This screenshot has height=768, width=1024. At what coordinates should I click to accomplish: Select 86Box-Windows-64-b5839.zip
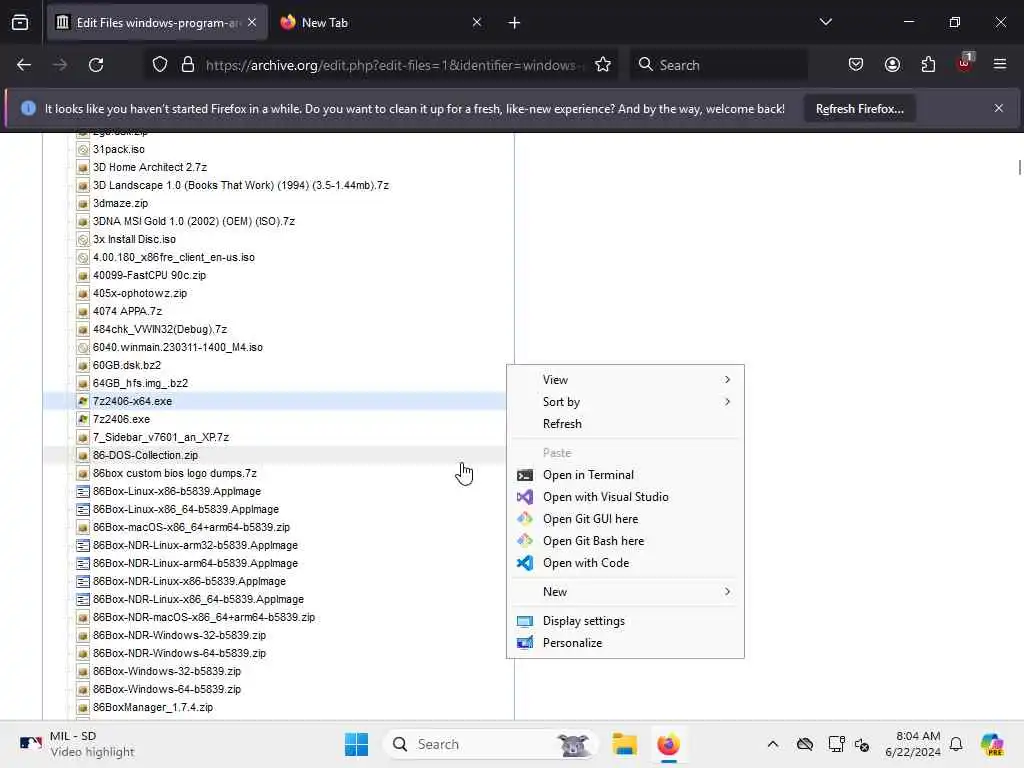tap(167, 689)
